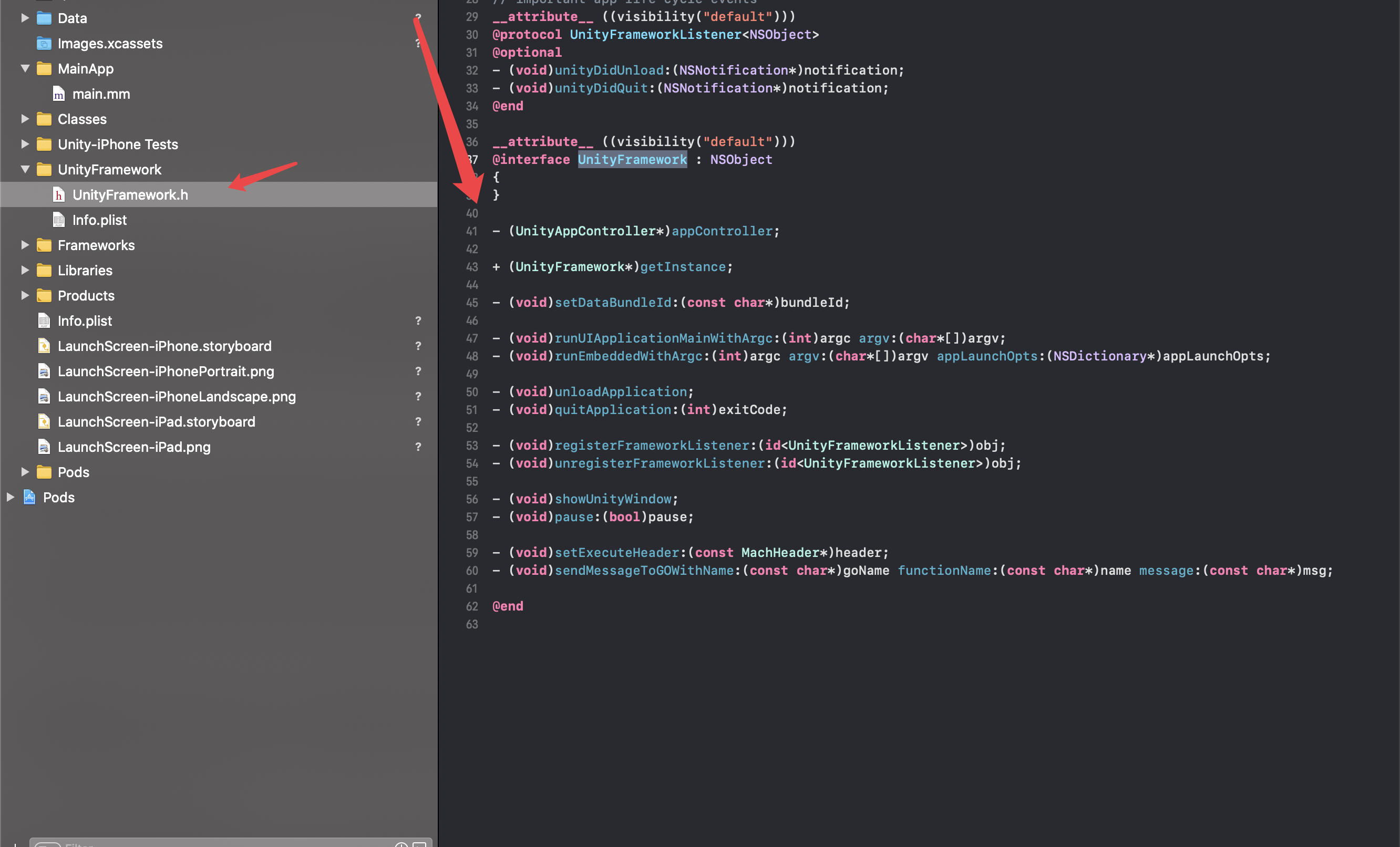
Task: Click the Pods yellow folder icon
Action: (44, 472)
